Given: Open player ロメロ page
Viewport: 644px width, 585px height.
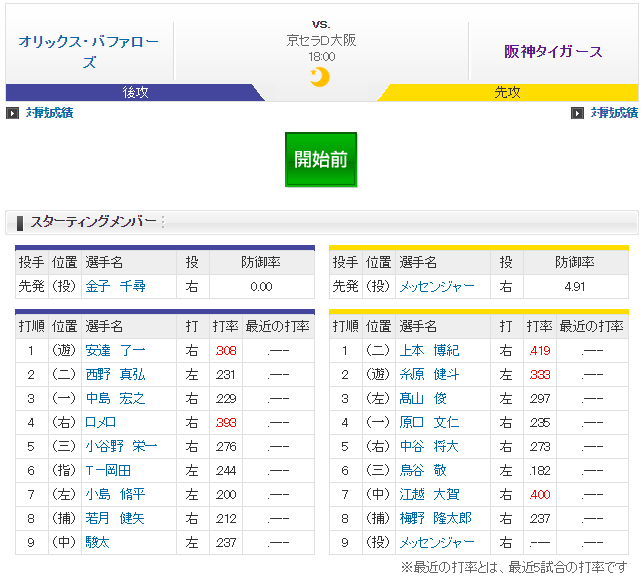Looking at the screenshot, I should click(101, 422).
